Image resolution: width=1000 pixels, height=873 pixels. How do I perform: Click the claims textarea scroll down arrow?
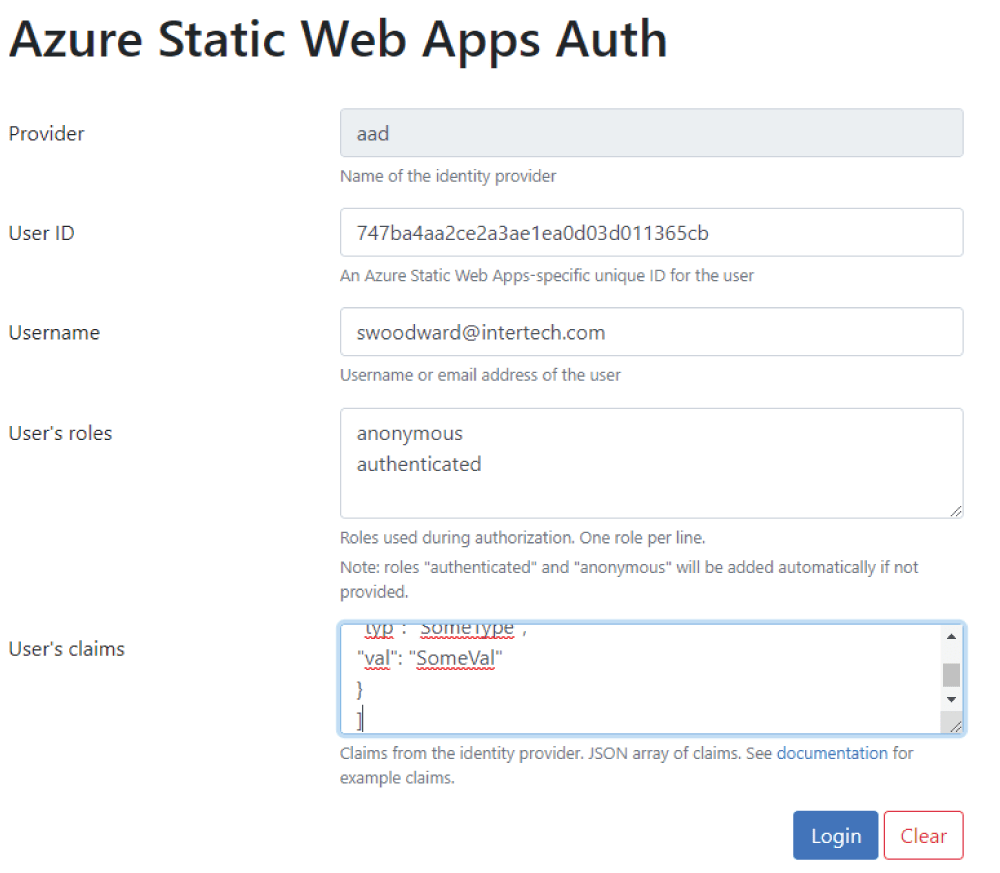(952, 700)
